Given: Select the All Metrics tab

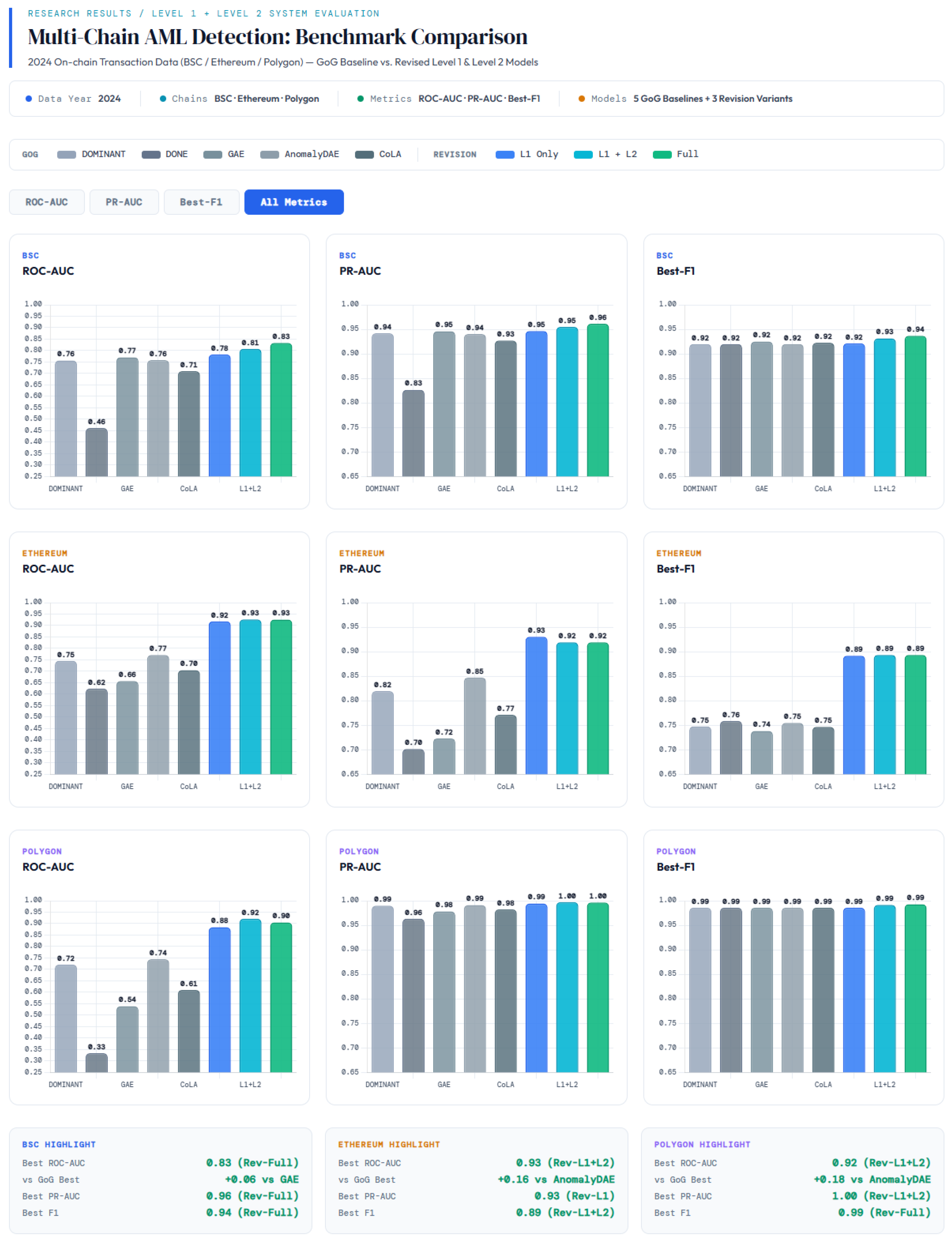Looking at the screenshot, I should coord(293,202).
